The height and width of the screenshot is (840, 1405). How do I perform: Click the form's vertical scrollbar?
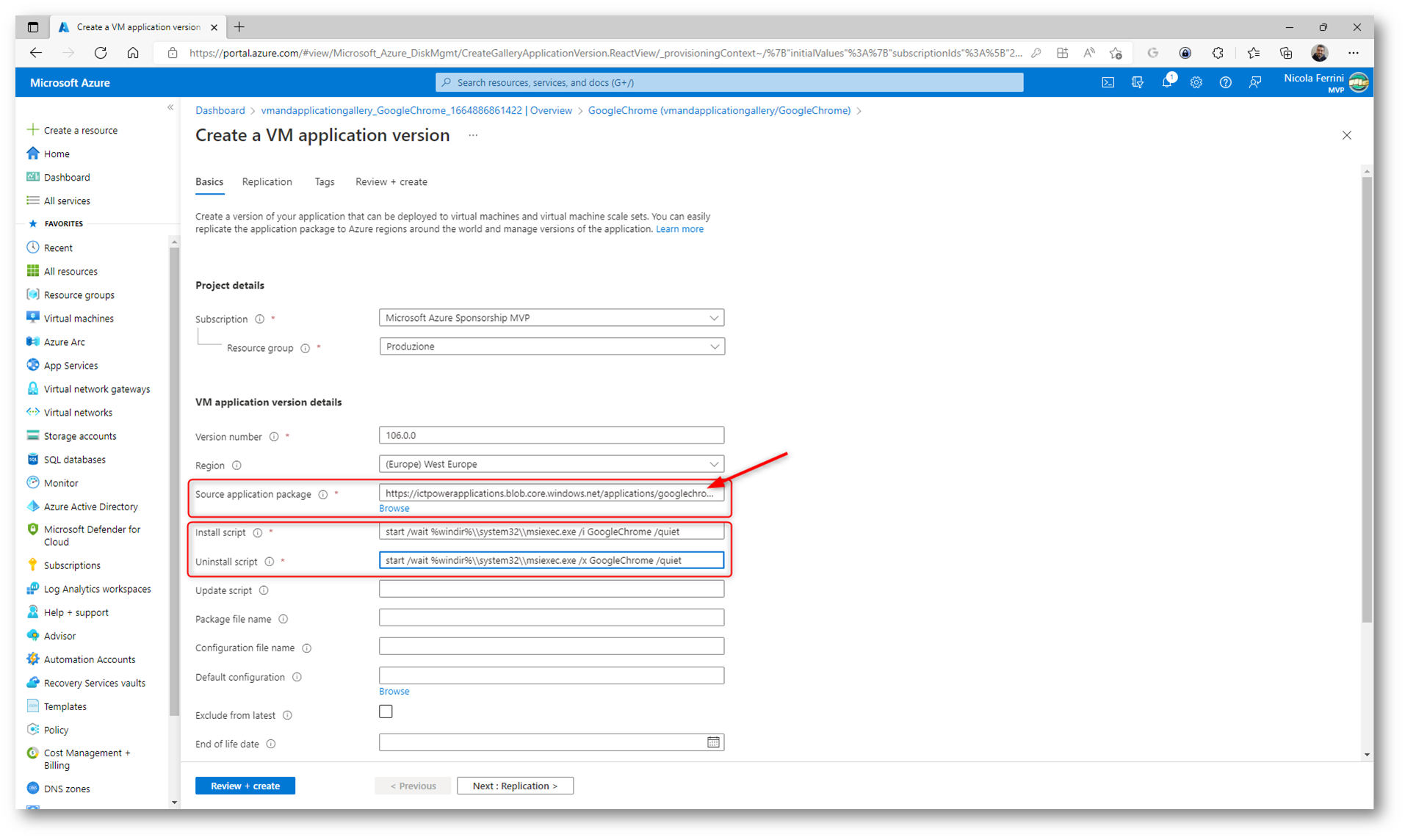pyautogui.click(x=1366, y=397)
